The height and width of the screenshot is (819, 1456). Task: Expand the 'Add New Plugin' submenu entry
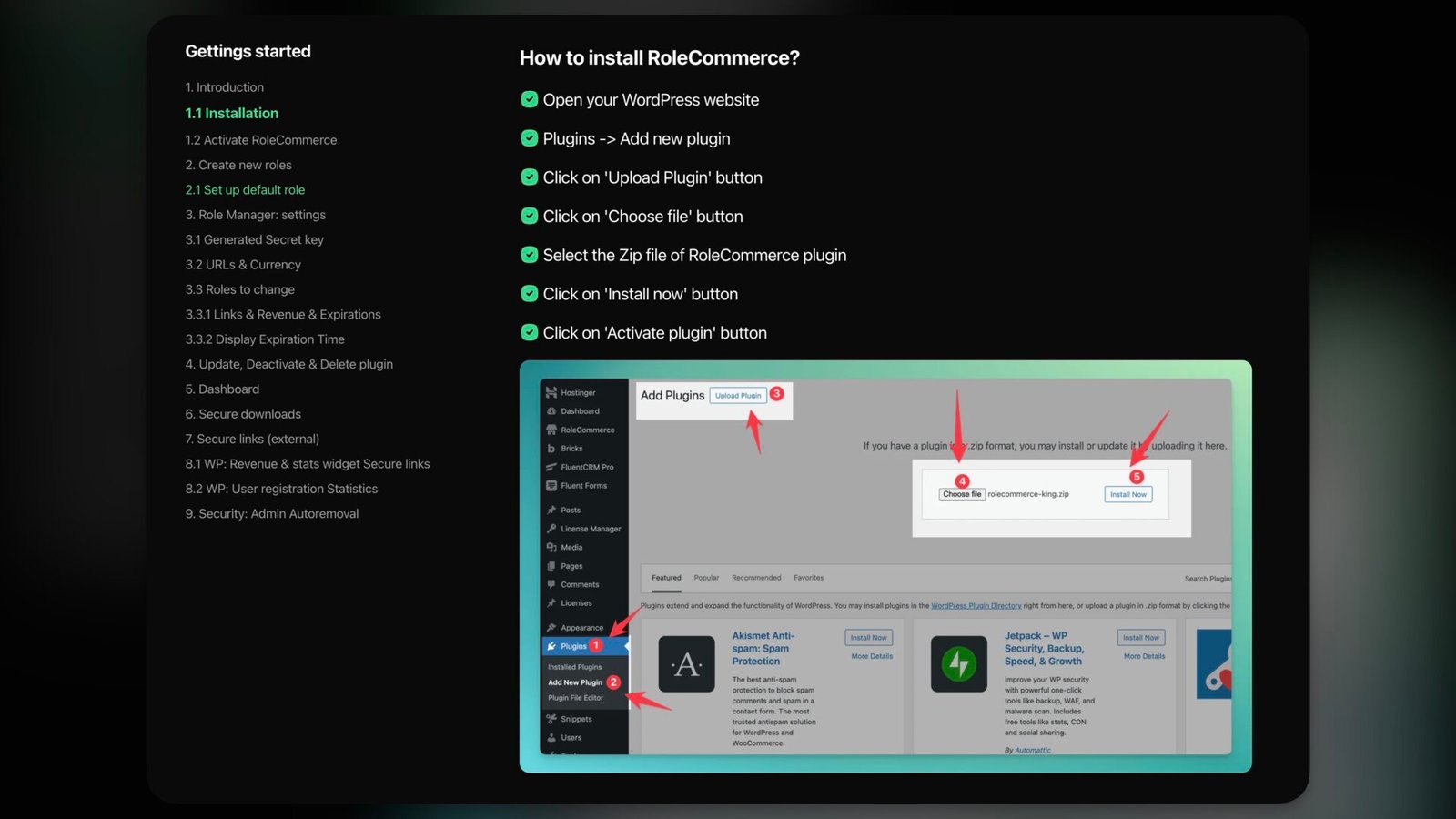[577, 681]
